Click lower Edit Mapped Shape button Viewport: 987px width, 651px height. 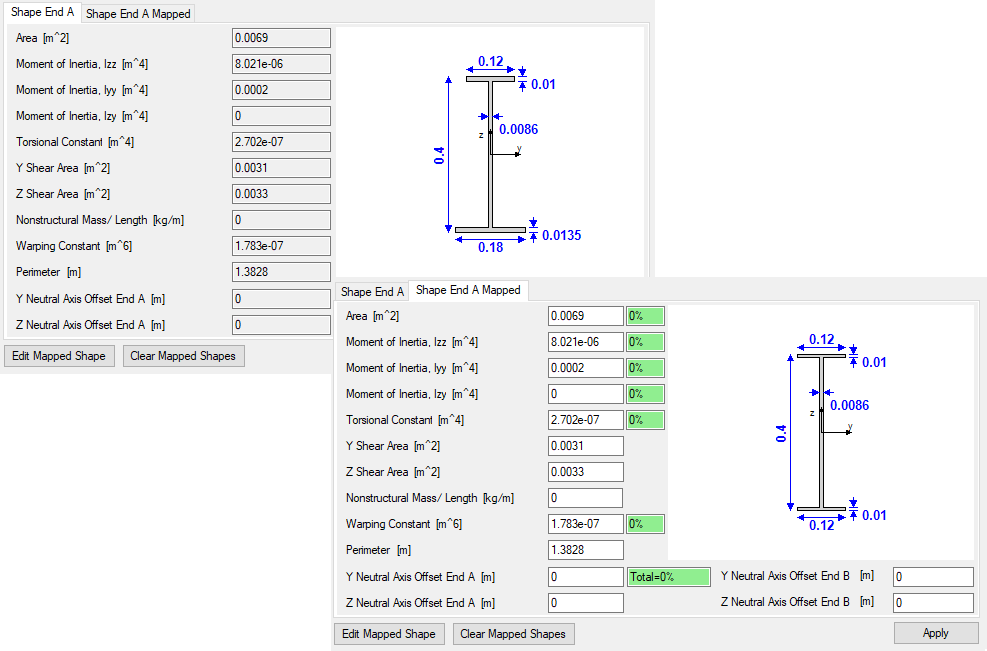pyautogui.click(x=389, y=634)
